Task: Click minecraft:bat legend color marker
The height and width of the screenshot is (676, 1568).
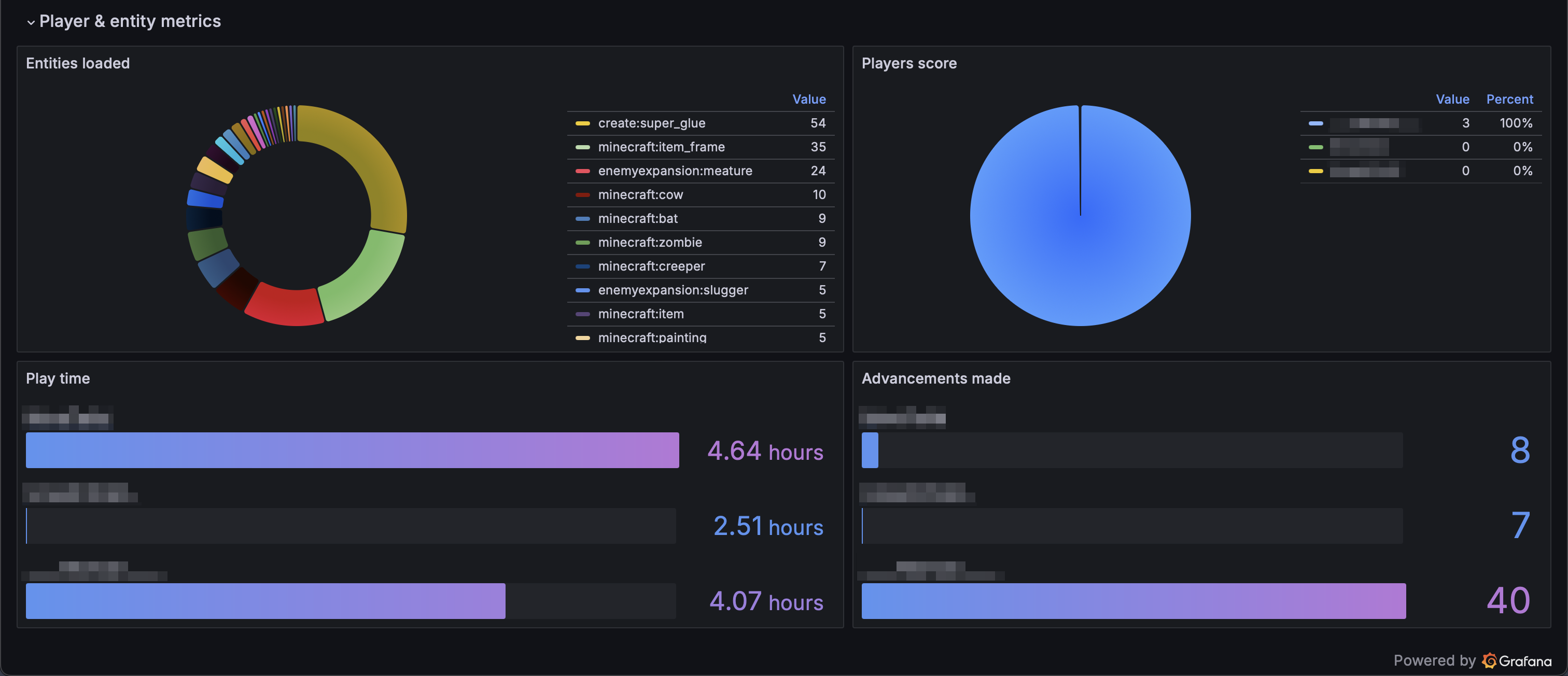Action: [x=582, y=218]
